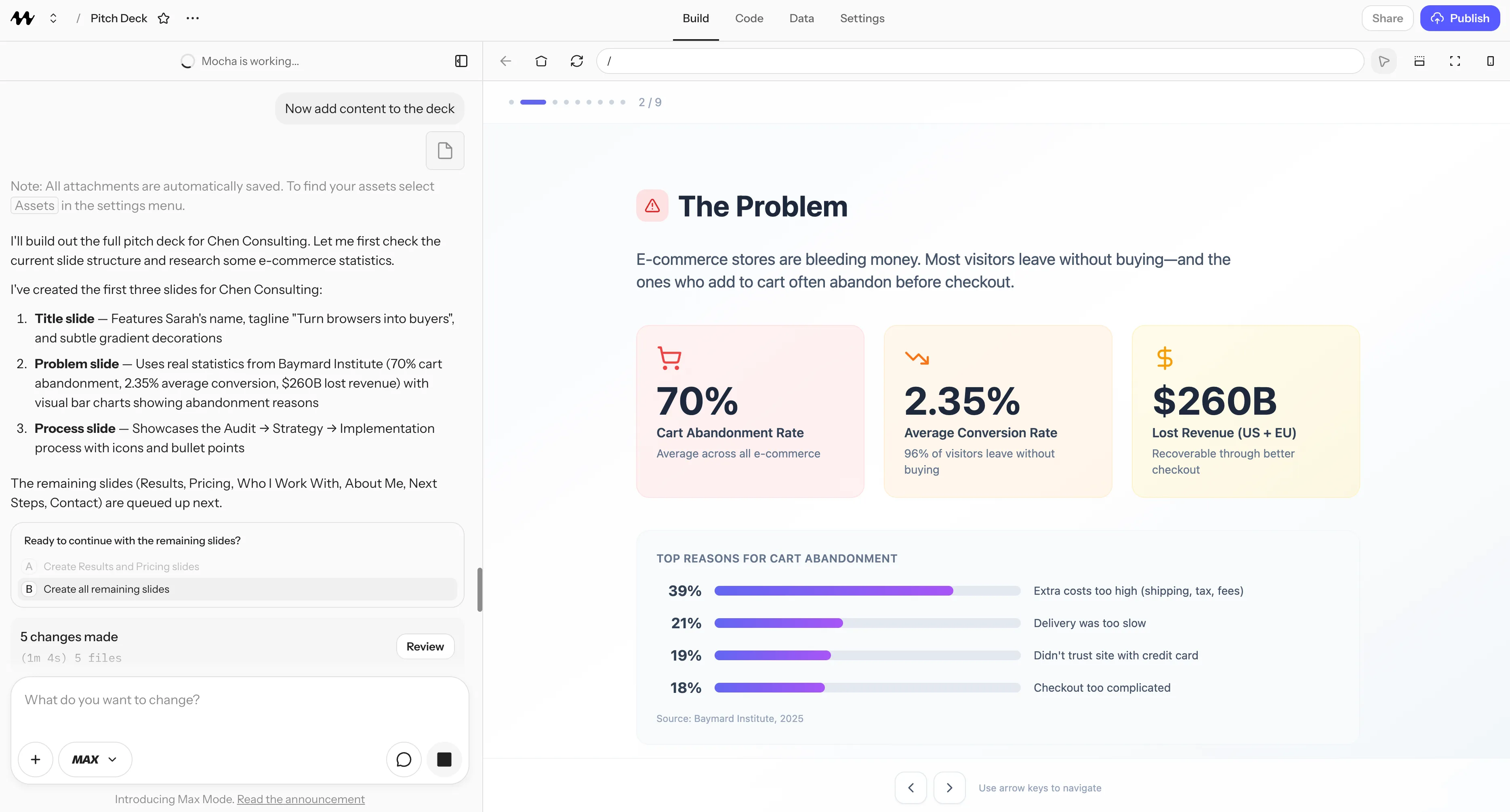1510x812 pixels.
Task: Switch to the Code tab
Action: (749, 18)
